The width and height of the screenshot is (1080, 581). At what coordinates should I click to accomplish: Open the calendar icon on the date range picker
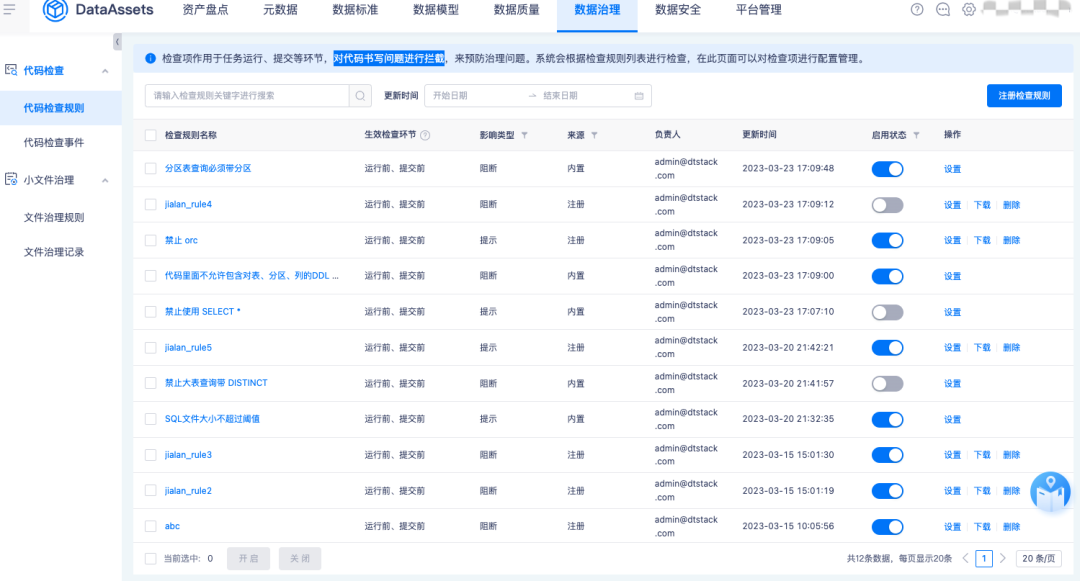point(637,95)
